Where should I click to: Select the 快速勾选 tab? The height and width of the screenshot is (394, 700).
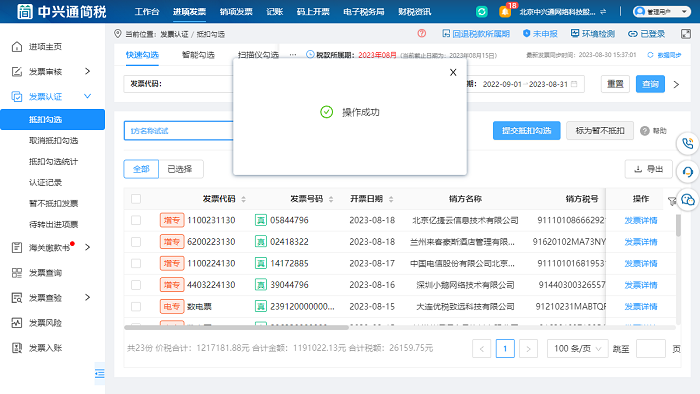point(142,55)
